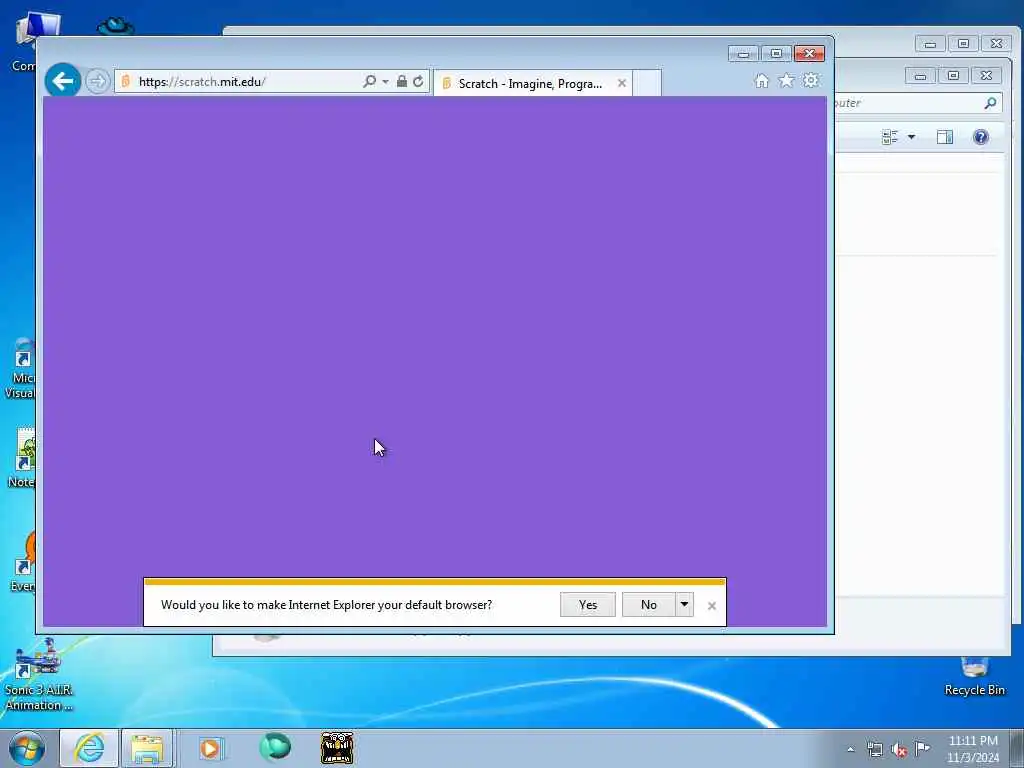
Task: Close the Scratch tab
Action: 622,83
